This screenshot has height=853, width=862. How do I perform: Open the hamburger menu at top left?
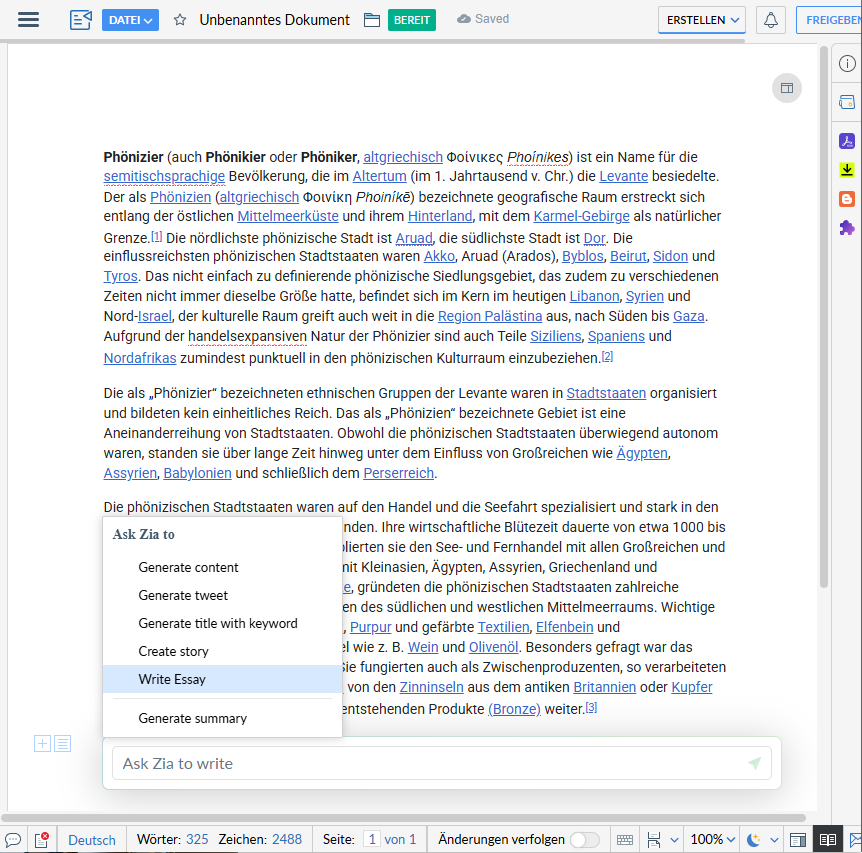tap(28, 19)
